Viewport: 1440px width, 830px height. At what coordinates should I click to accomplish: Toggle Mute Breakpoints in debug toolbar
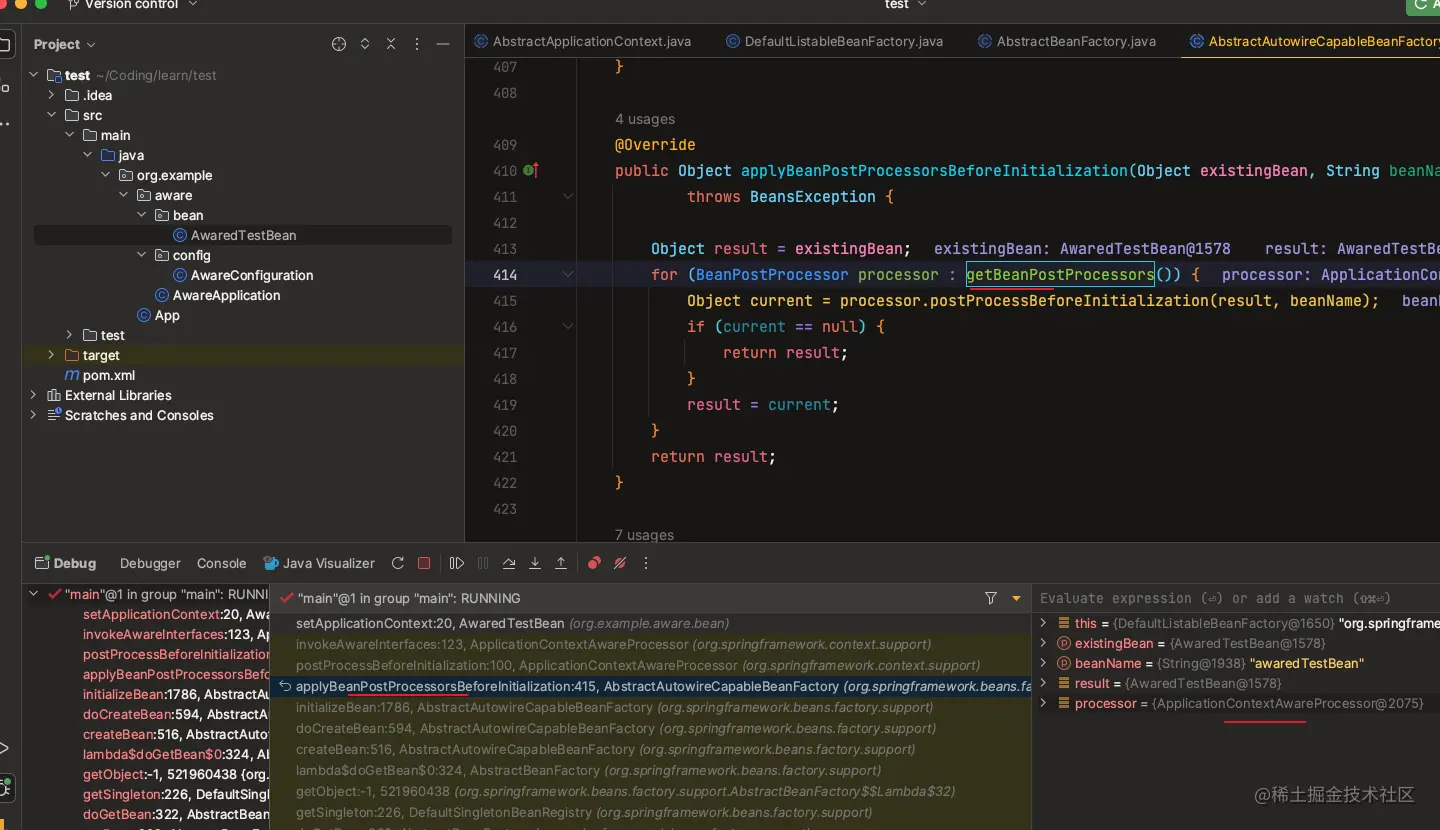coord(620,563)
